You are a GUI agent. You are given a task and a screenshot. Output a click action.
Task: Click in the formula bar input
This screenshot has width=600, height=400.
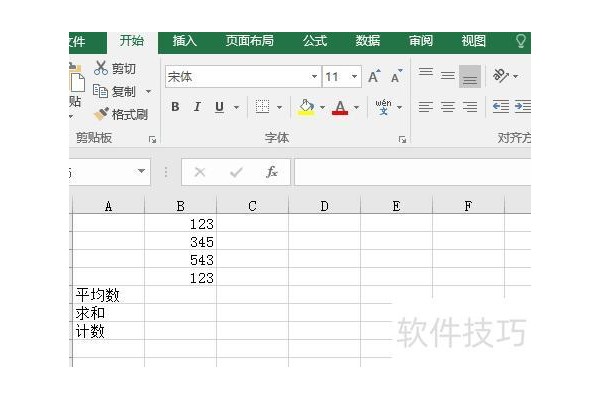pyautogui.click(x=412, y=172)
